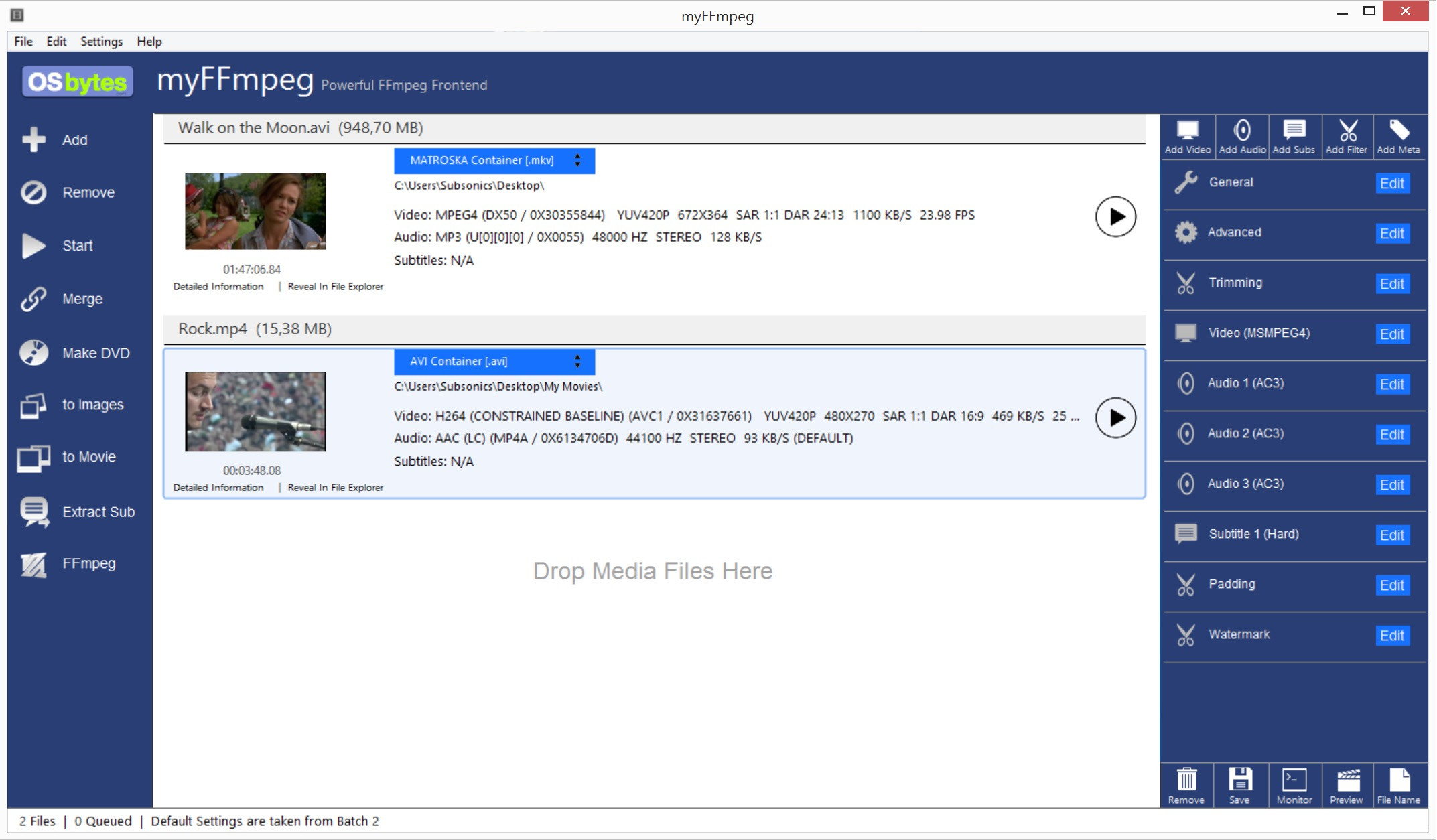Open the Help menu

point(149,41)
